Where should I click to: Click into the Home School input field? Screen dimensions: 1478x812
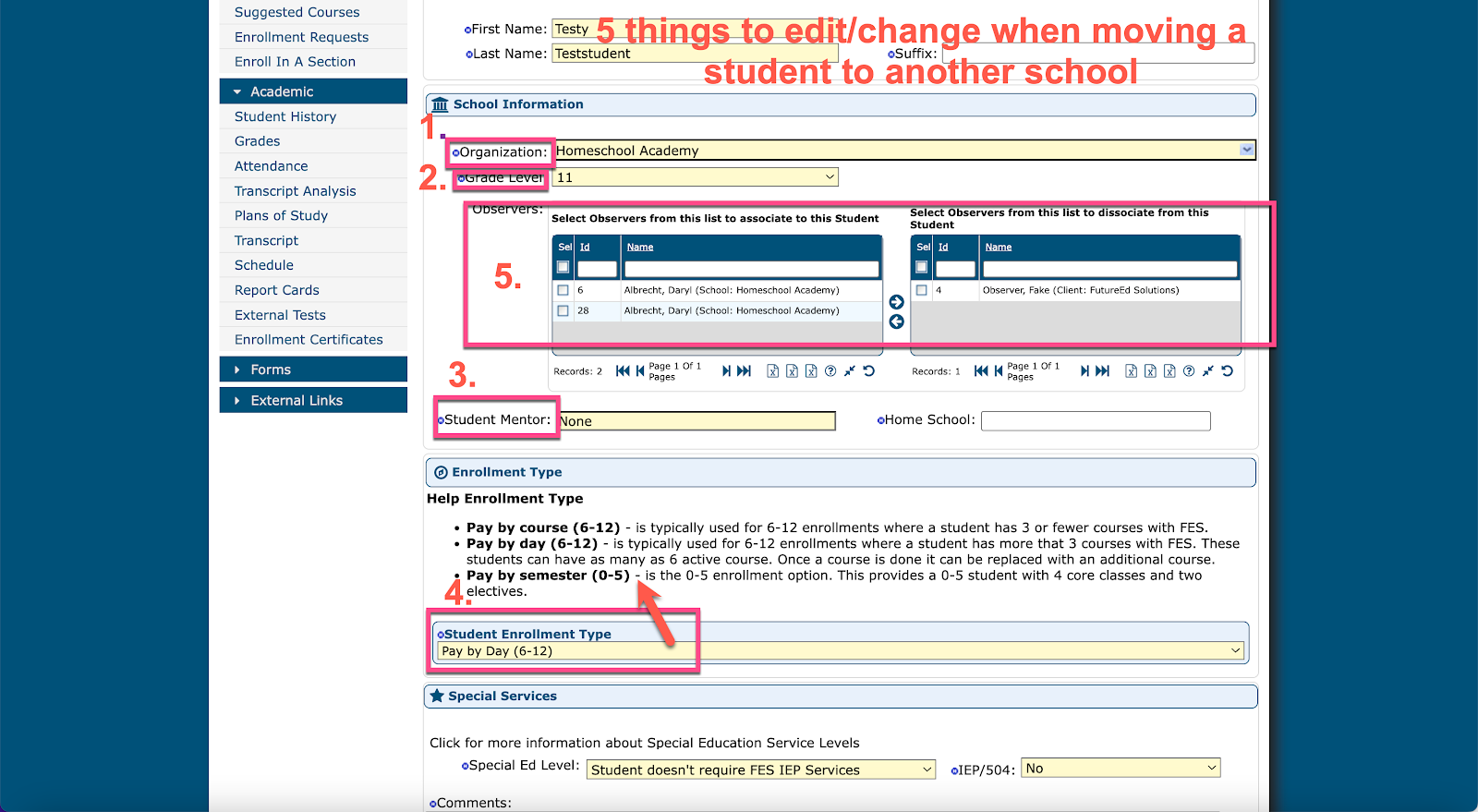point(1095,421)
